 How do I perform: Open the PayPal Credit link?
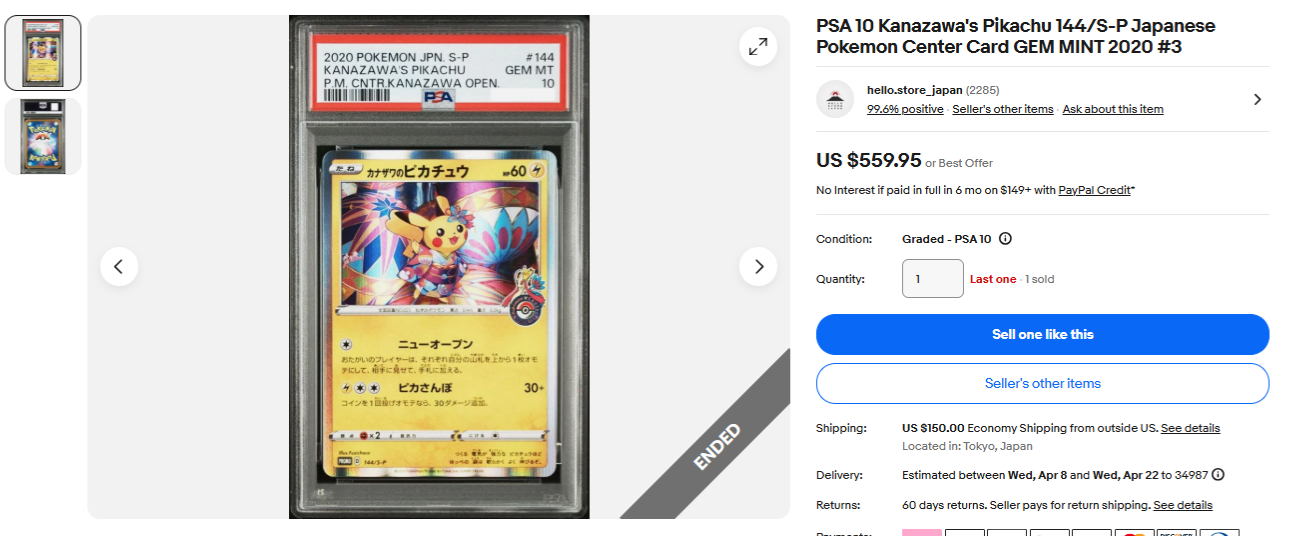click(1095, 190)
